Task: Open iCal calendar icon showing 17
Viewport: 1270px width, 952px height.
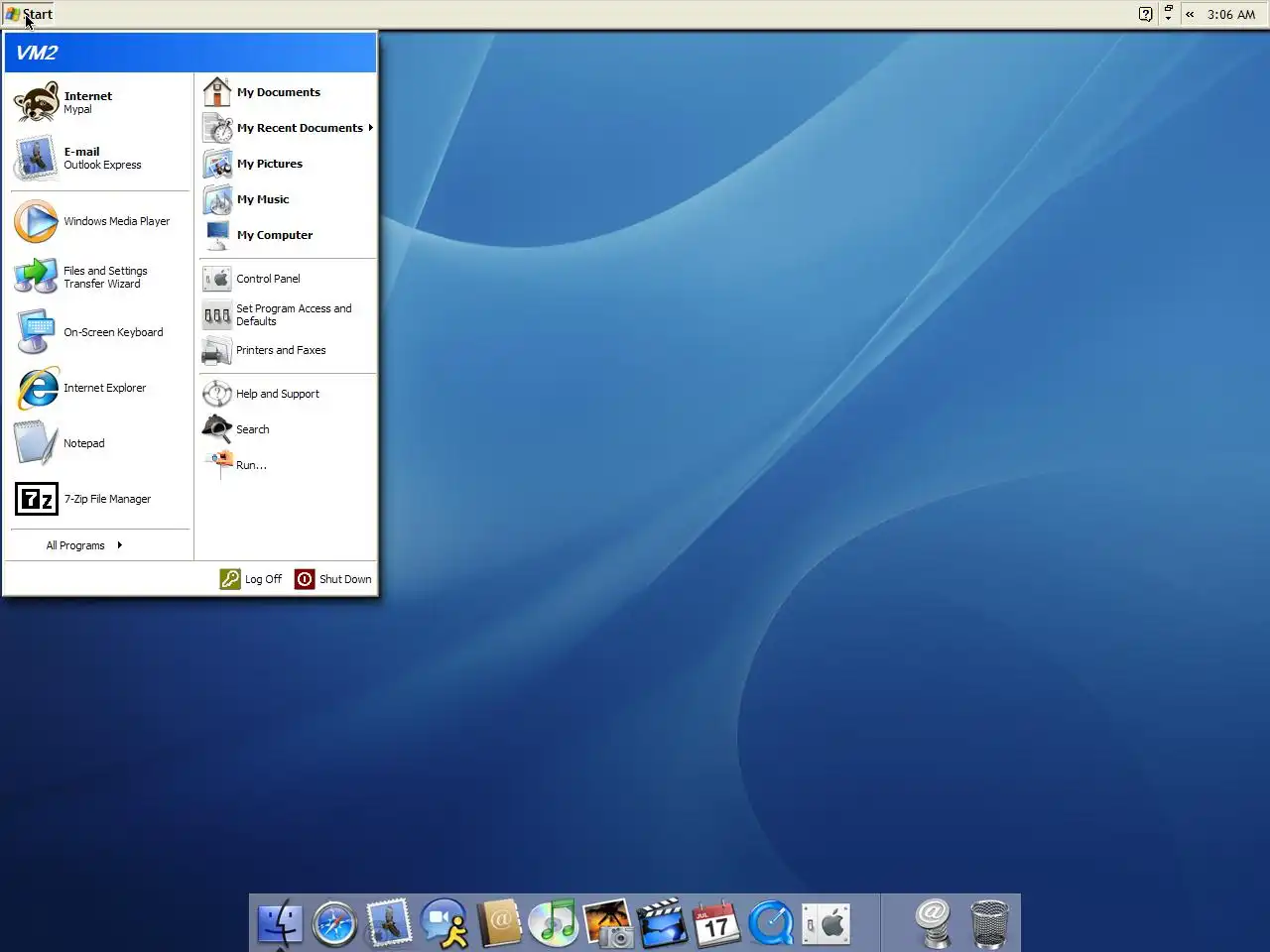Action: [x=716, y=923]
